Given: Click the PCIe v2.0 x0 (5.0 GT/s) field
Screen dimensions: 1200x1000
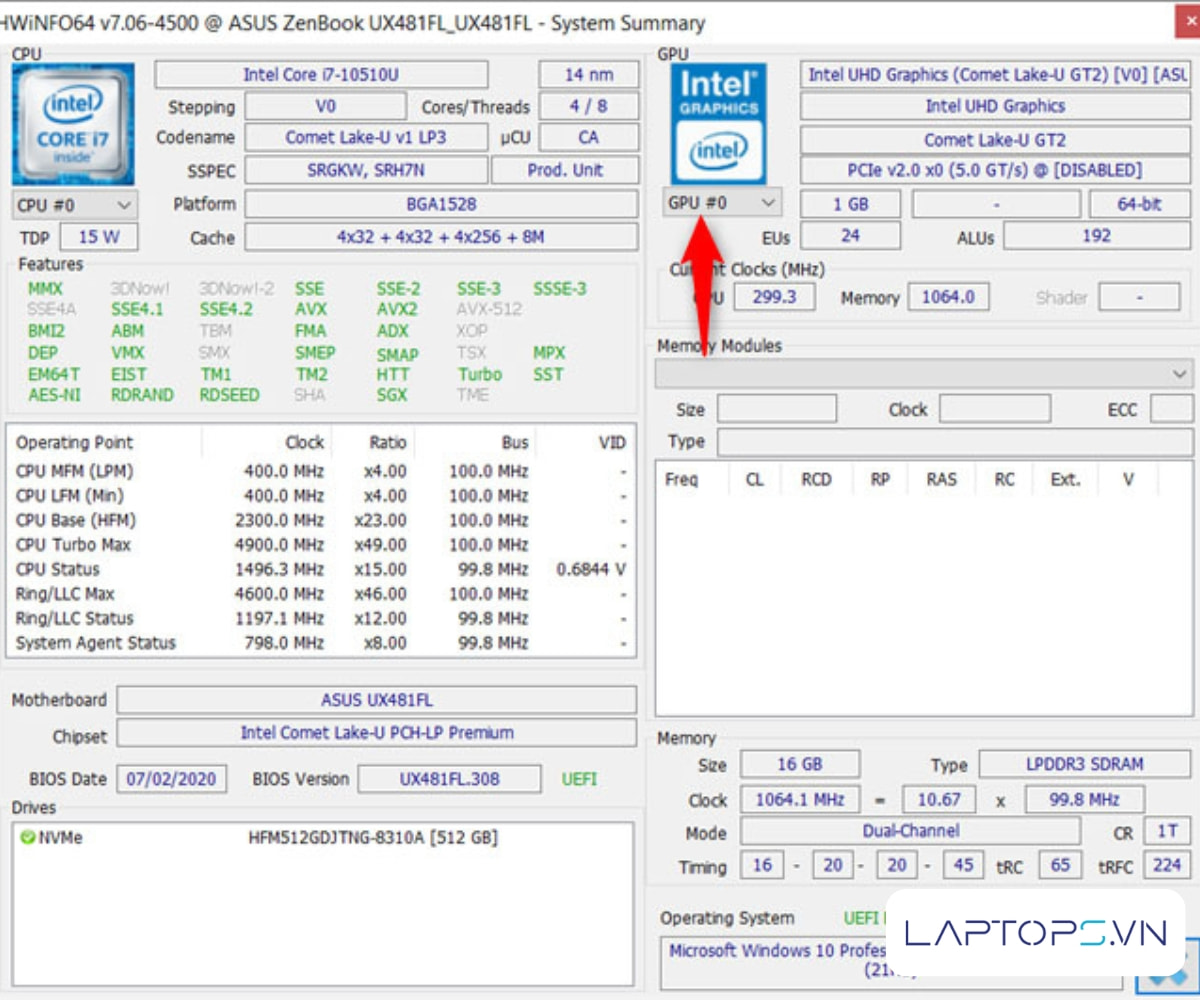Looking at the screenshot, I should 995,171.
